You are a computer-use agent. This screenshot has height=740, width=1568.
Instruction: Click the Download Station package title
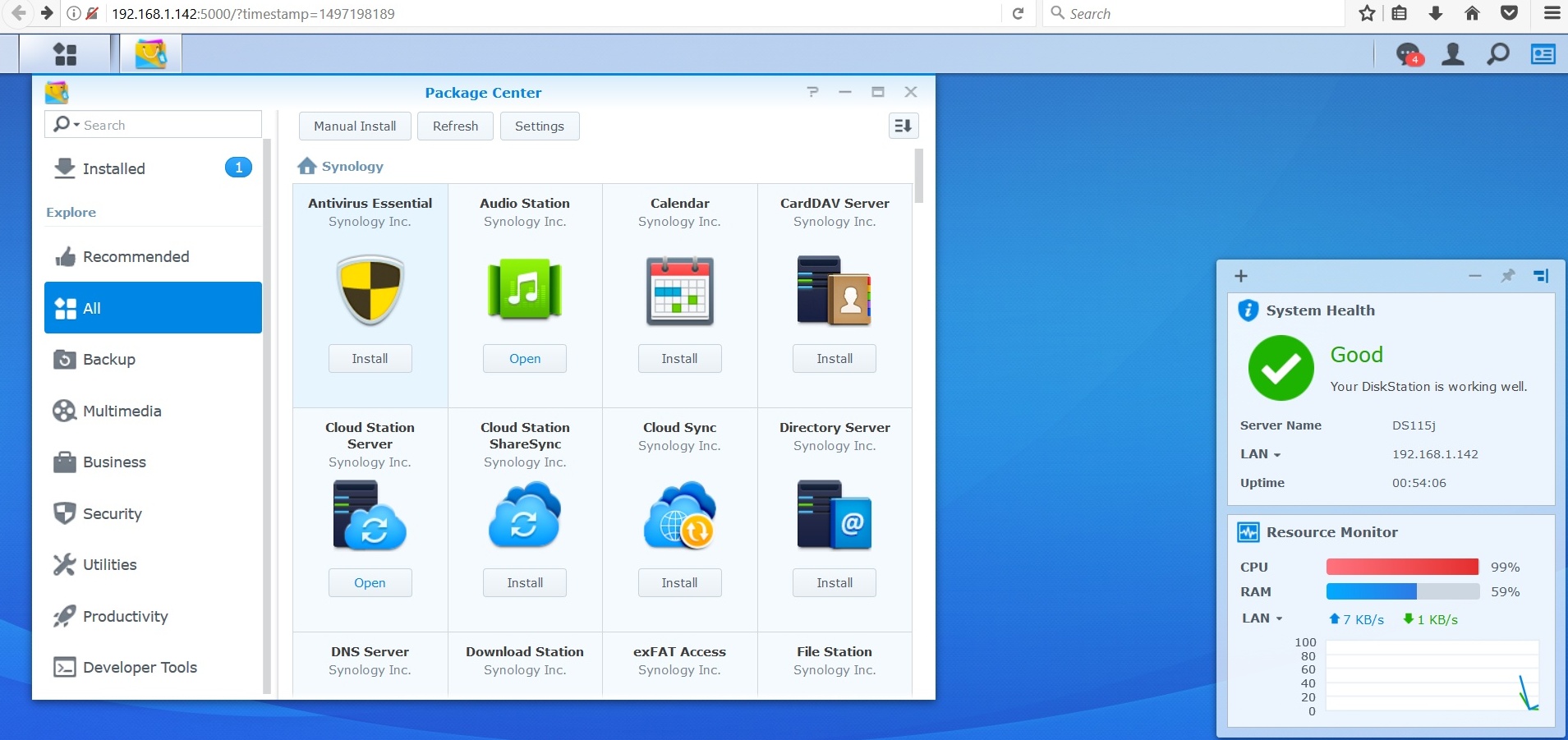click(525, 652)
